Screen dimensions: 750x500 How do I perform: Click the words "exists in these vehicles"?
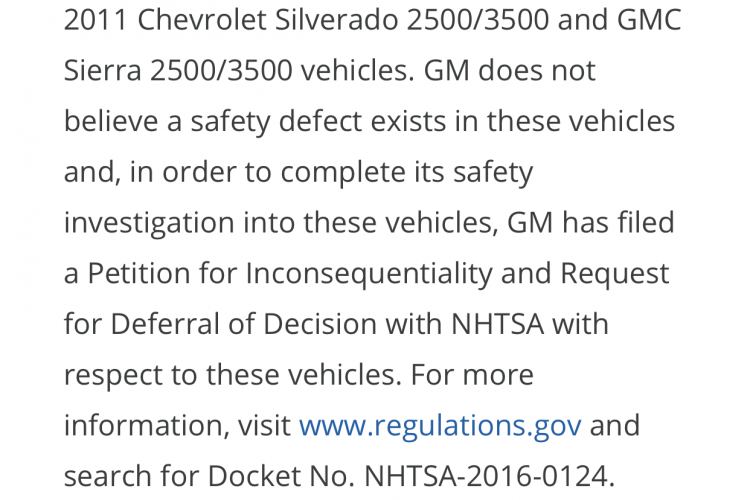point(523,122)
